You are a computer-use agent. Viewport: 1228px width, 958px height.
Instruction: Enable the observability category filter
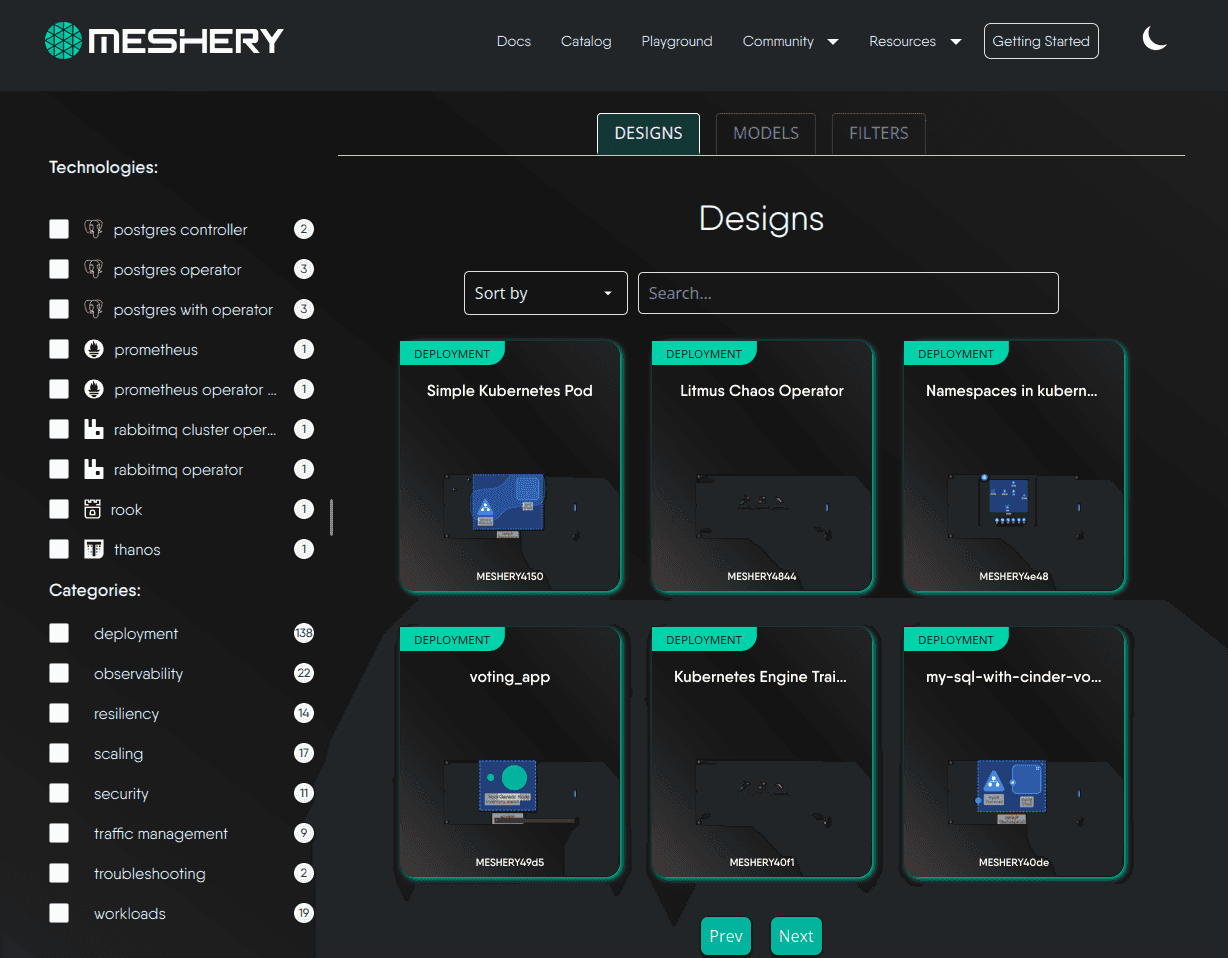click(59, 673)
